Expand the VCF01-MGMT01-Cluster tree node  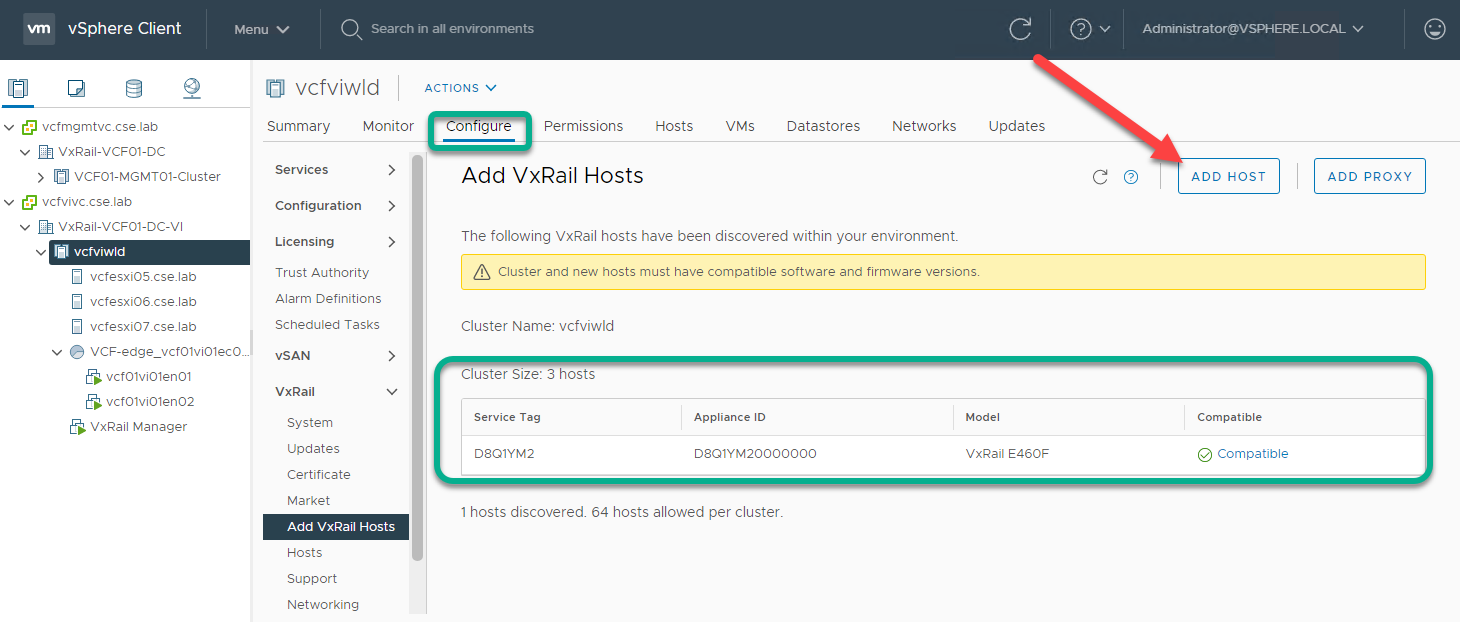[x=41, y=177]
